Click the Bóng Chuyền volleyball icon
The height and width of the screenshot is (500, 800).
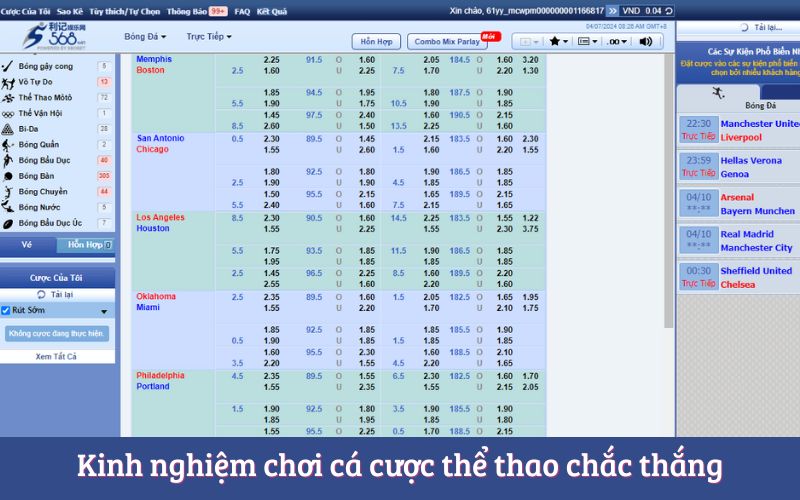tap(8, 191)
